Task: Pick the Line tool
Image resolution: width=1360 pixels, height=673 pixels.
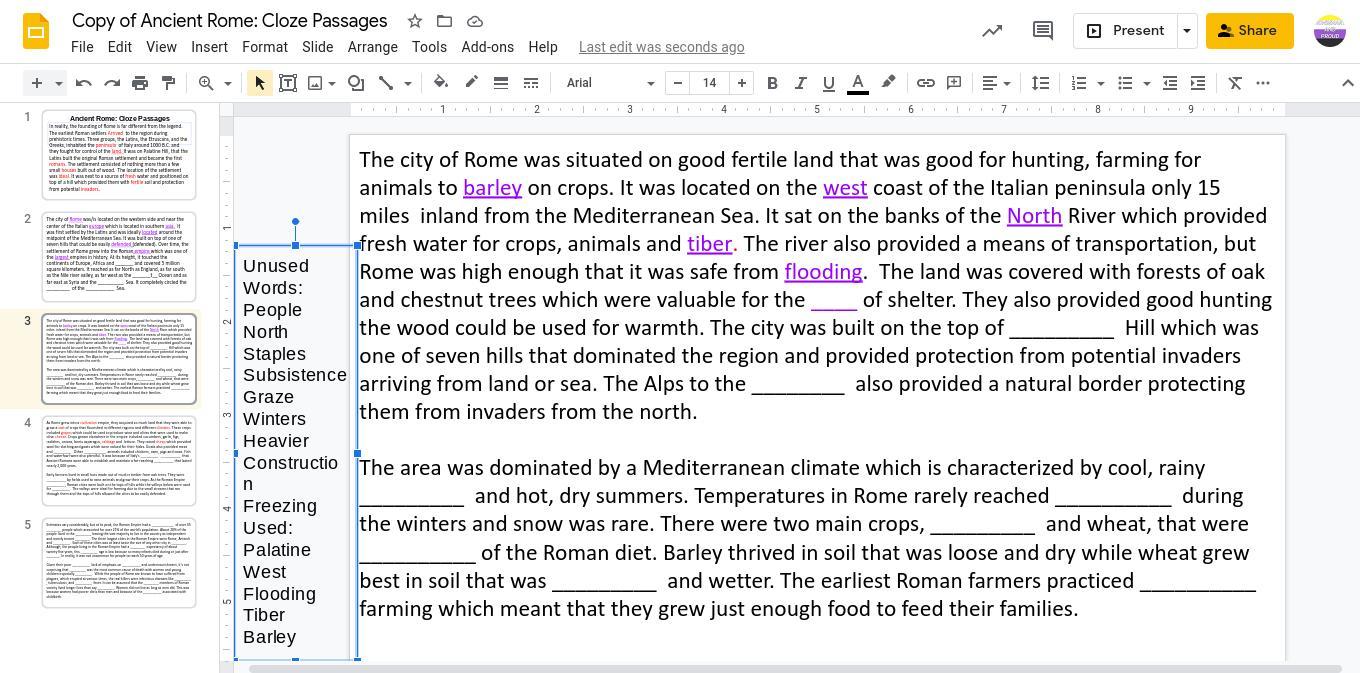Action: point(386,83)
